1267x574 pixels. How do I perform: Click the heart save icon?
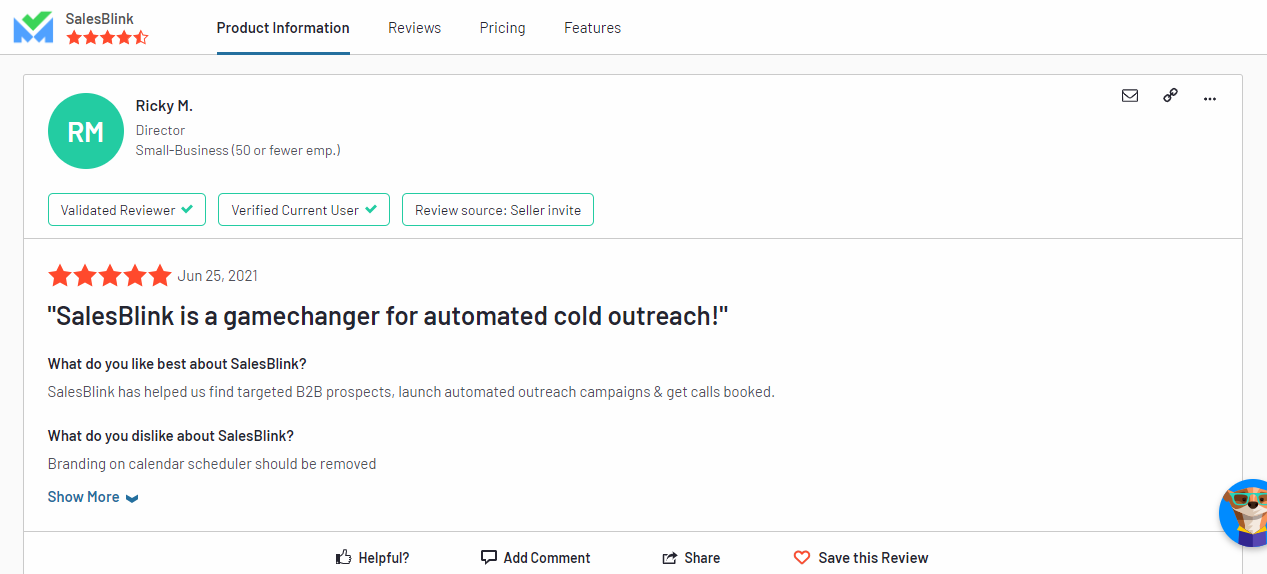[802, 558]
